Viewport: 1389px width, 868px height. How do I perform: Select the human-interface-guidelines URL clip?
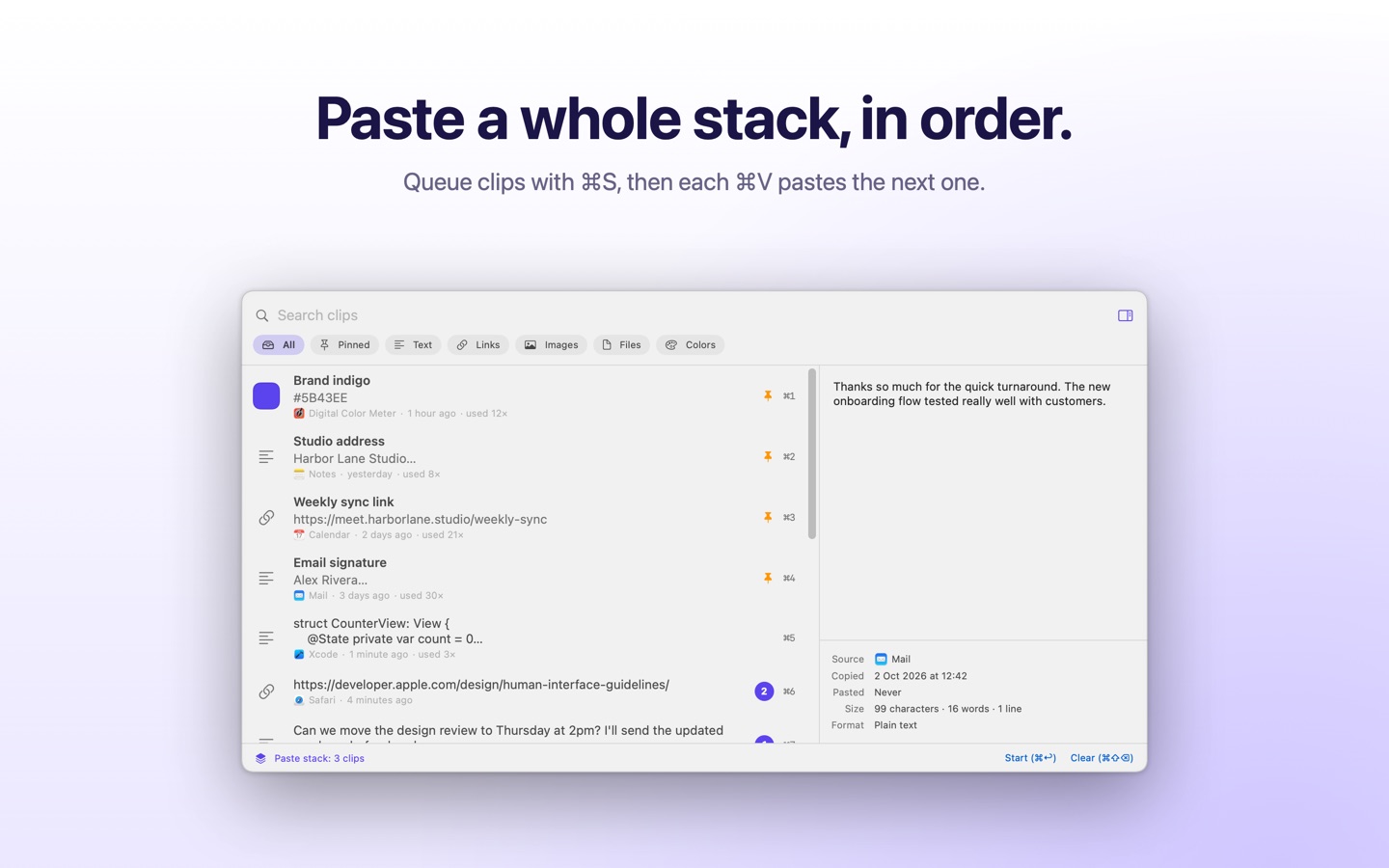pyautogui.click(x=526, y=692)
